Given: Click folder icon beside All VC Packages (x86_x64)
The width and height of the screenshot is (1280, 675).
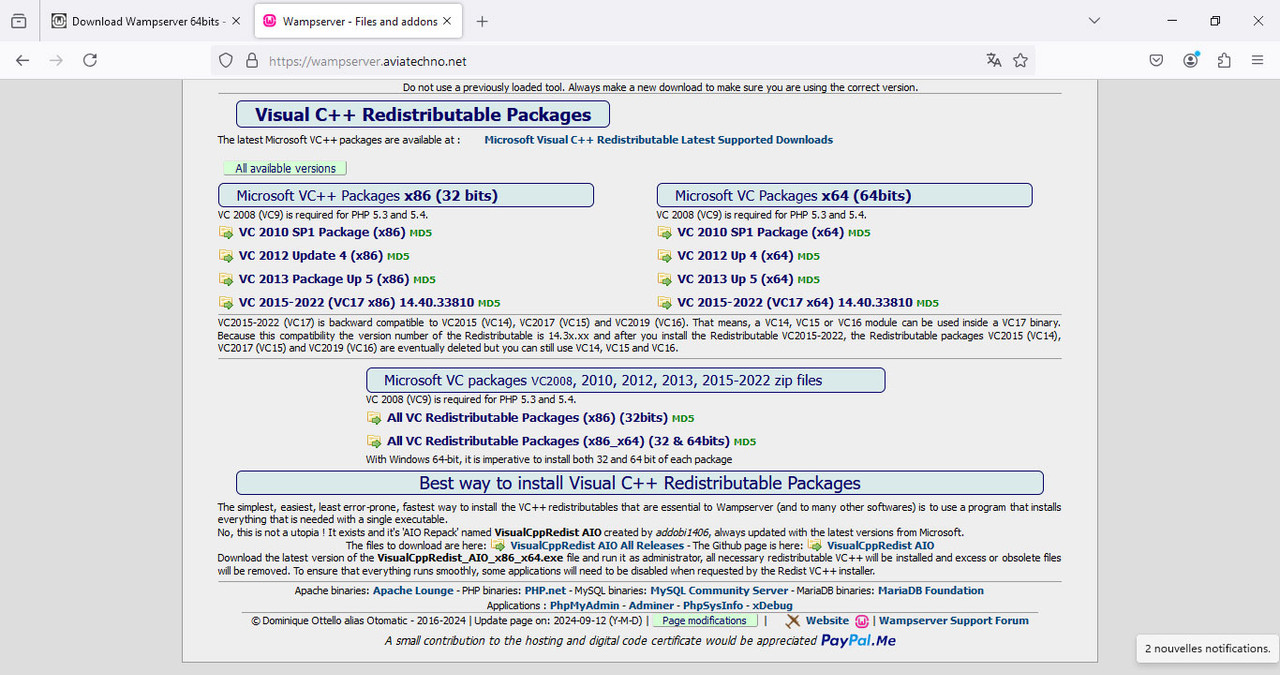Looking at the screenshot, I should click(374, 441).
